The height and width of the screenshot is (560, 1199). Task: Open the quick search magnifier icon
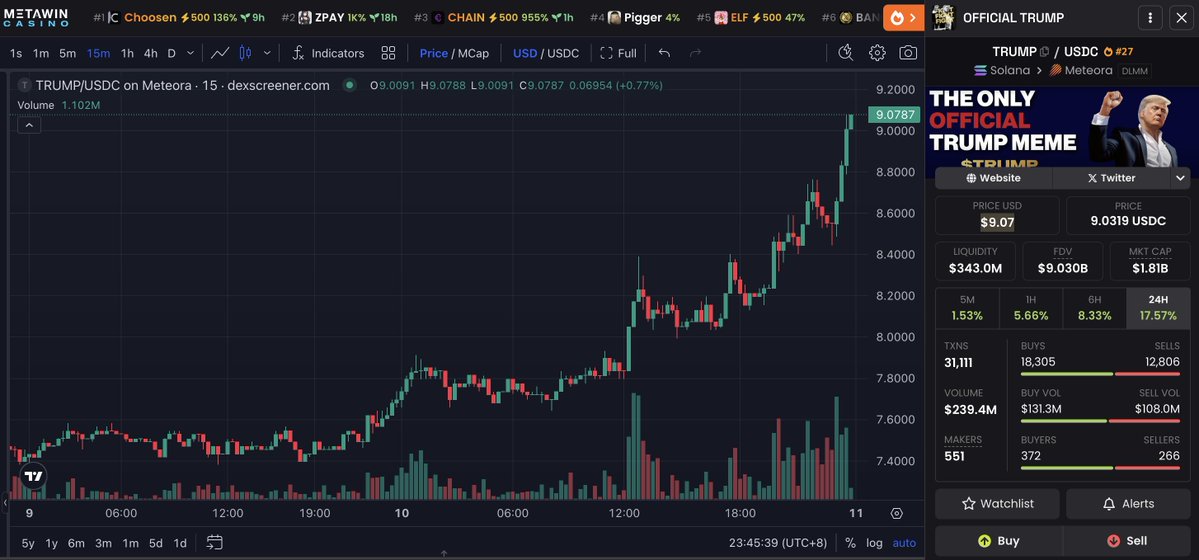846,53
